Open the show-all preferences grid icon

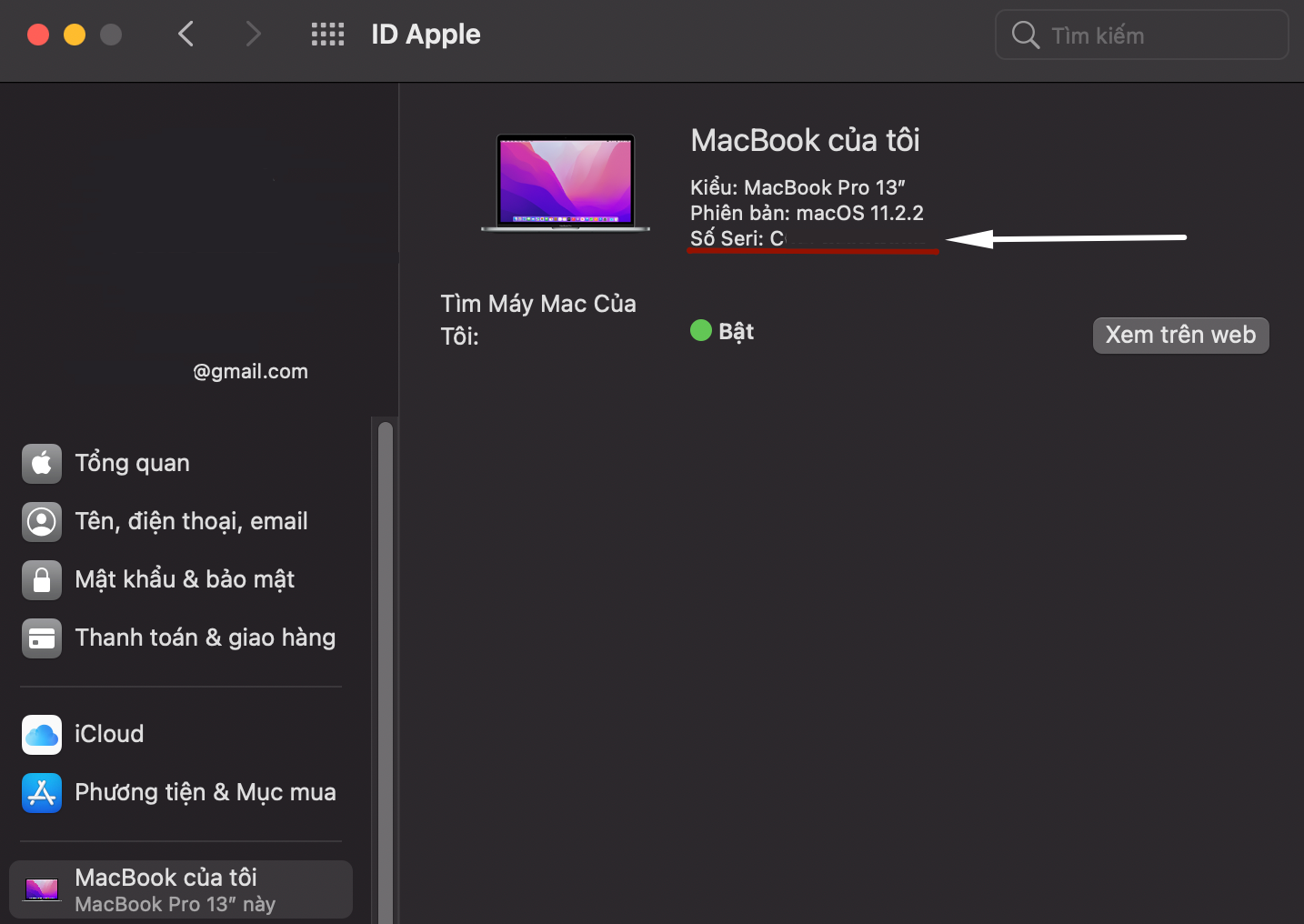[327, 35]
